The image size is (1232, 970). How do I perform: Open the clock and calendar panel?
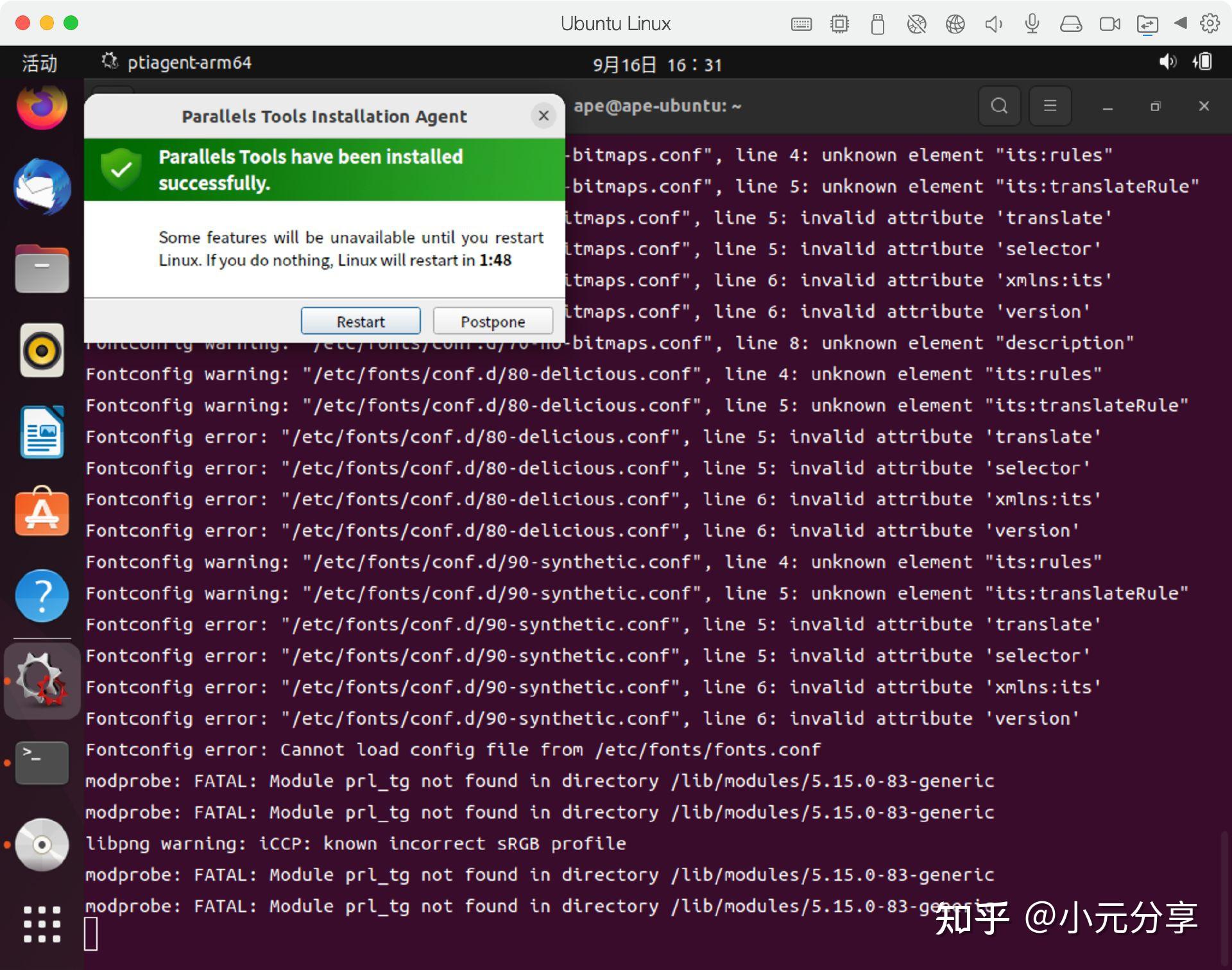657,64
